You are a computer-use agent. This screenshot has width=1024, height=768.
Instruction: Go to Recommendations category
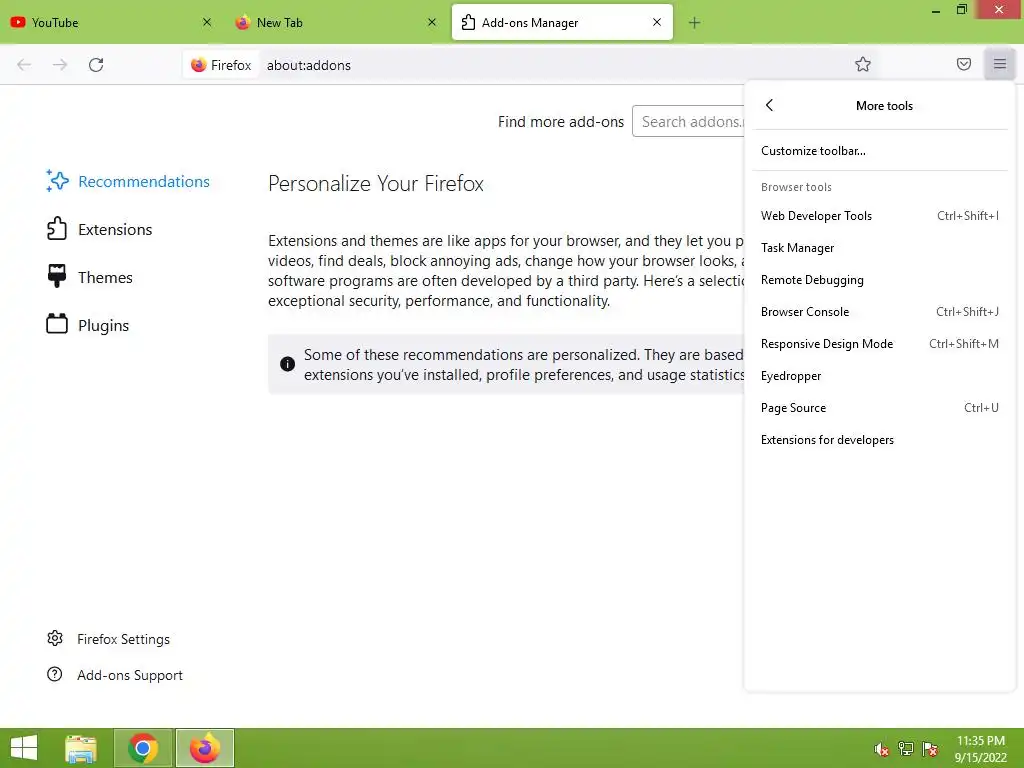[128, 181]
